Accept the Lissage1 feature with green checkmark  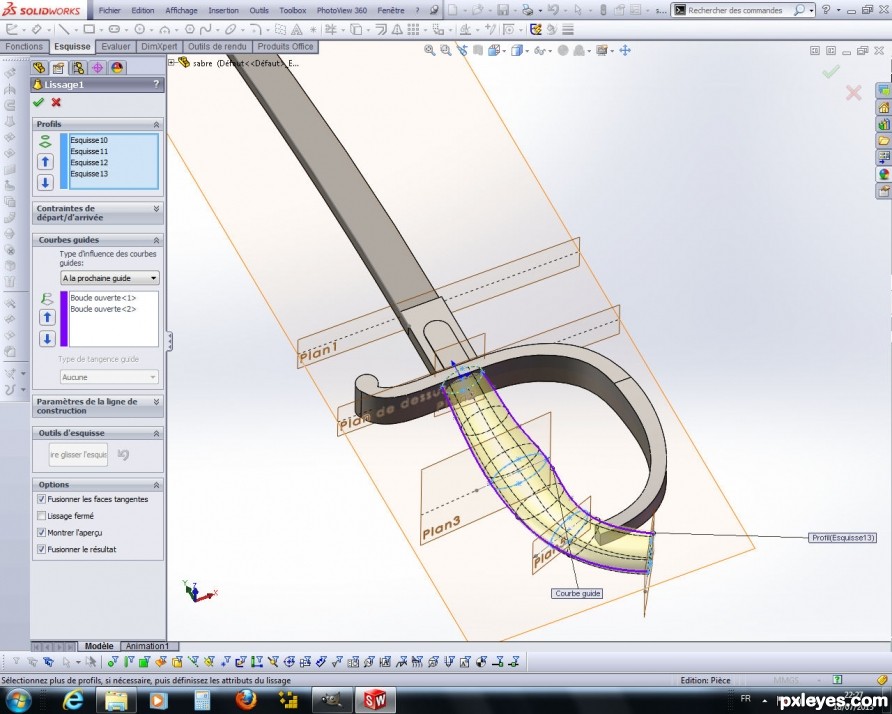pyautogui.click(x=38, y=102)
